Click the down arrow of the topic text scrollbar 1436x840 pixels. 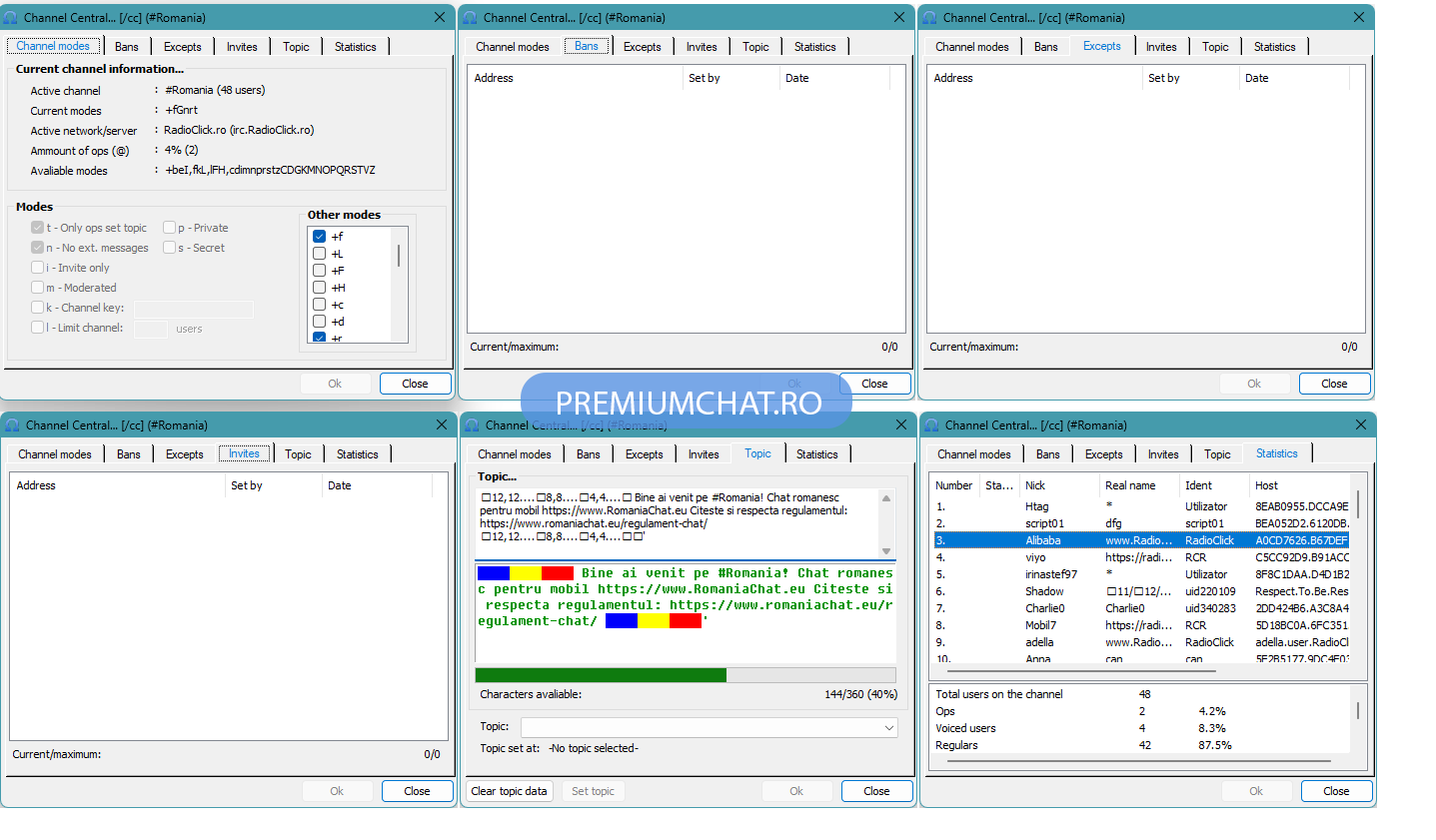(x=886, y=550)
